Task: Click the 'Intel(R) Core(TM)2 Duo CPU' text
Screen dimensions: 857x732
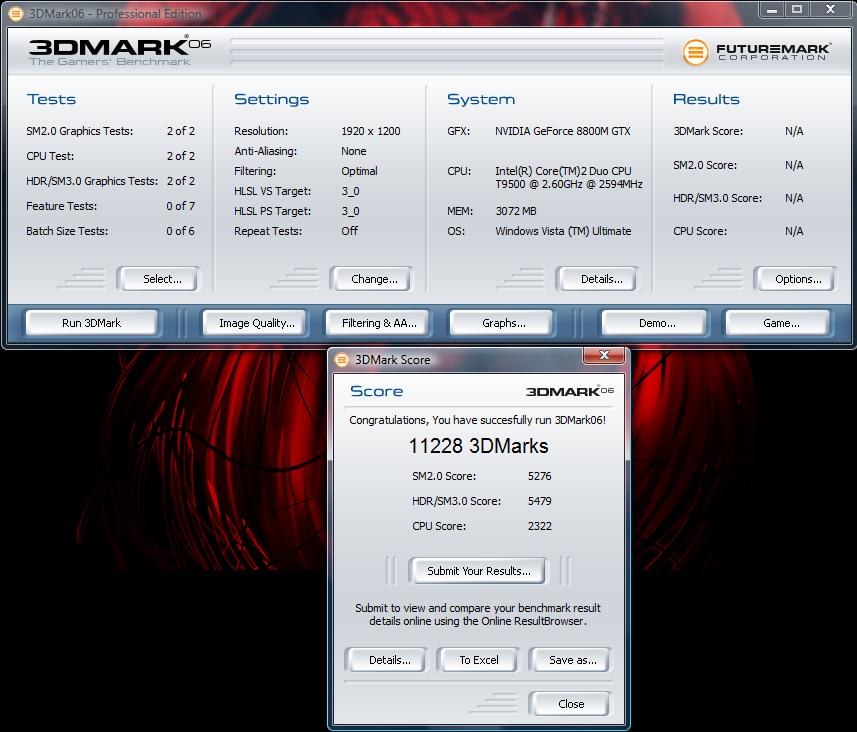Action: pyautogui.click(x=563, y=171)
